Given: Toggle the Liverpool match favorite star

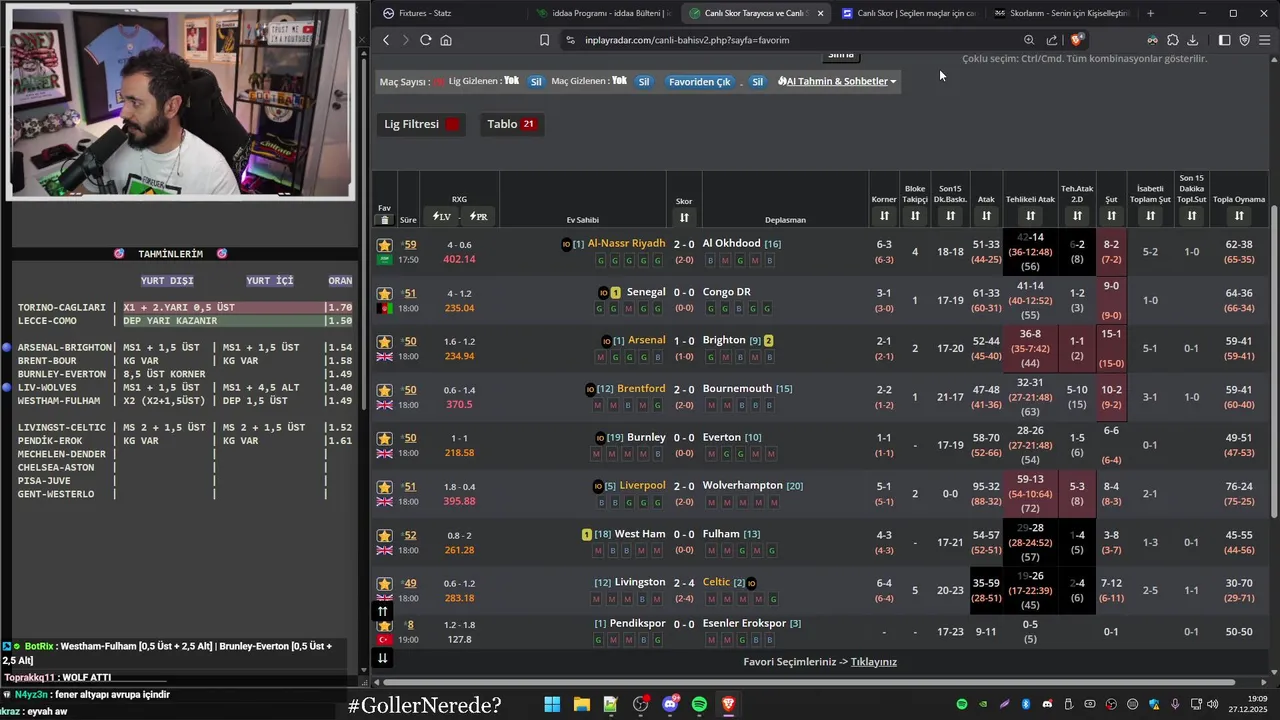Looking at the screenshot, I should pyautogui.click(x=384, y=487).
